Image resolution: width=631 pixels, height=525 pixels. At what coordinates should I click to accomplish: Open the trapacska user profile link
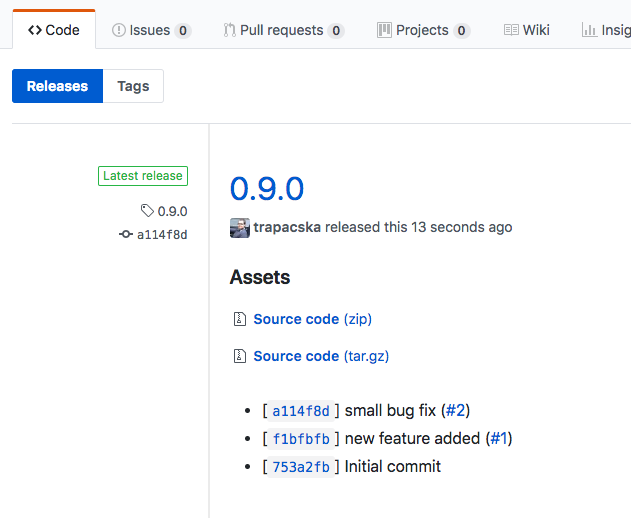click(x=287, y=227)
